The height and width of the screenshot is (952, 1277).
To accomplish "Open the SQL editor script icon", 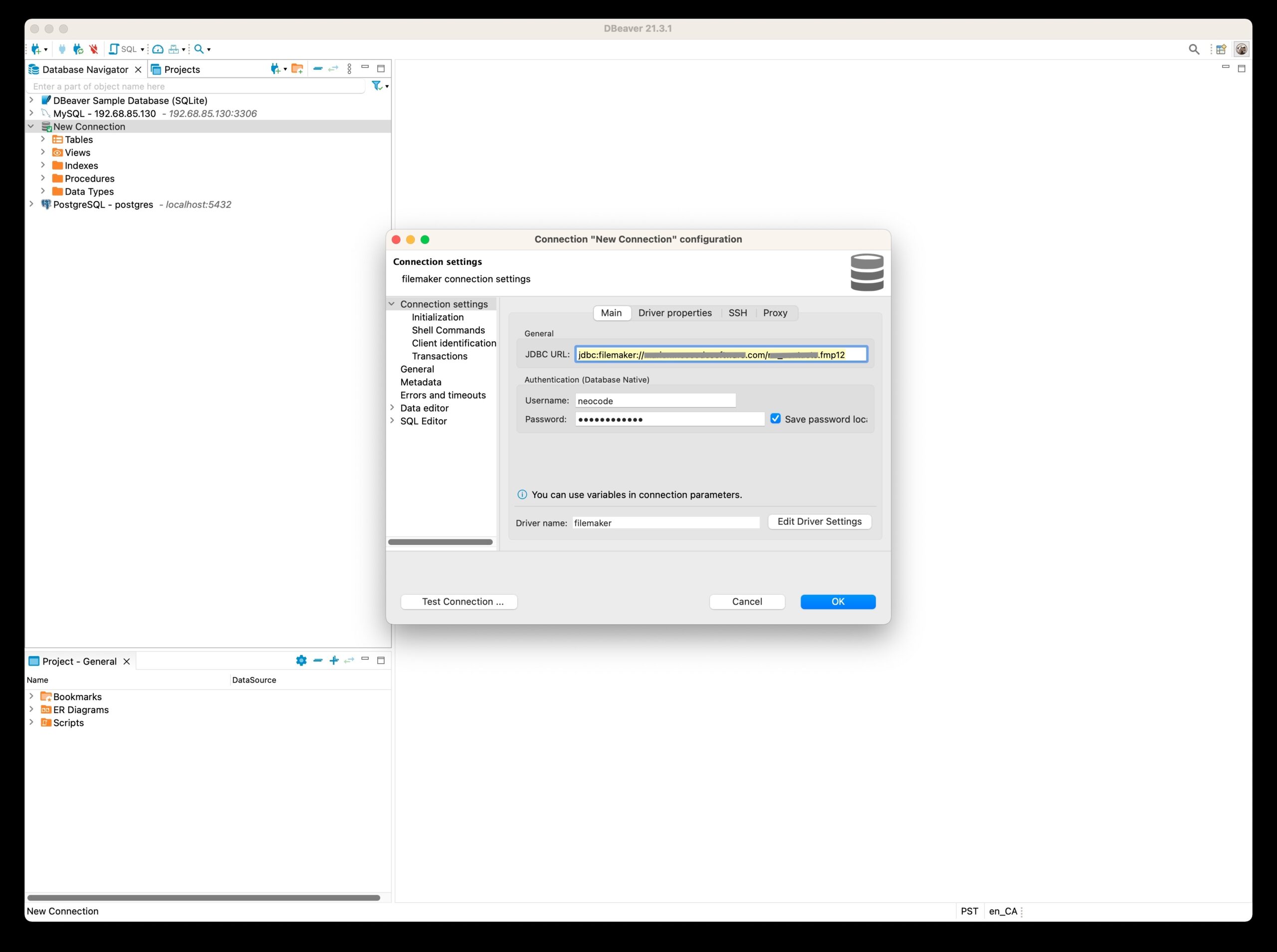I will [x=114, y=49].
